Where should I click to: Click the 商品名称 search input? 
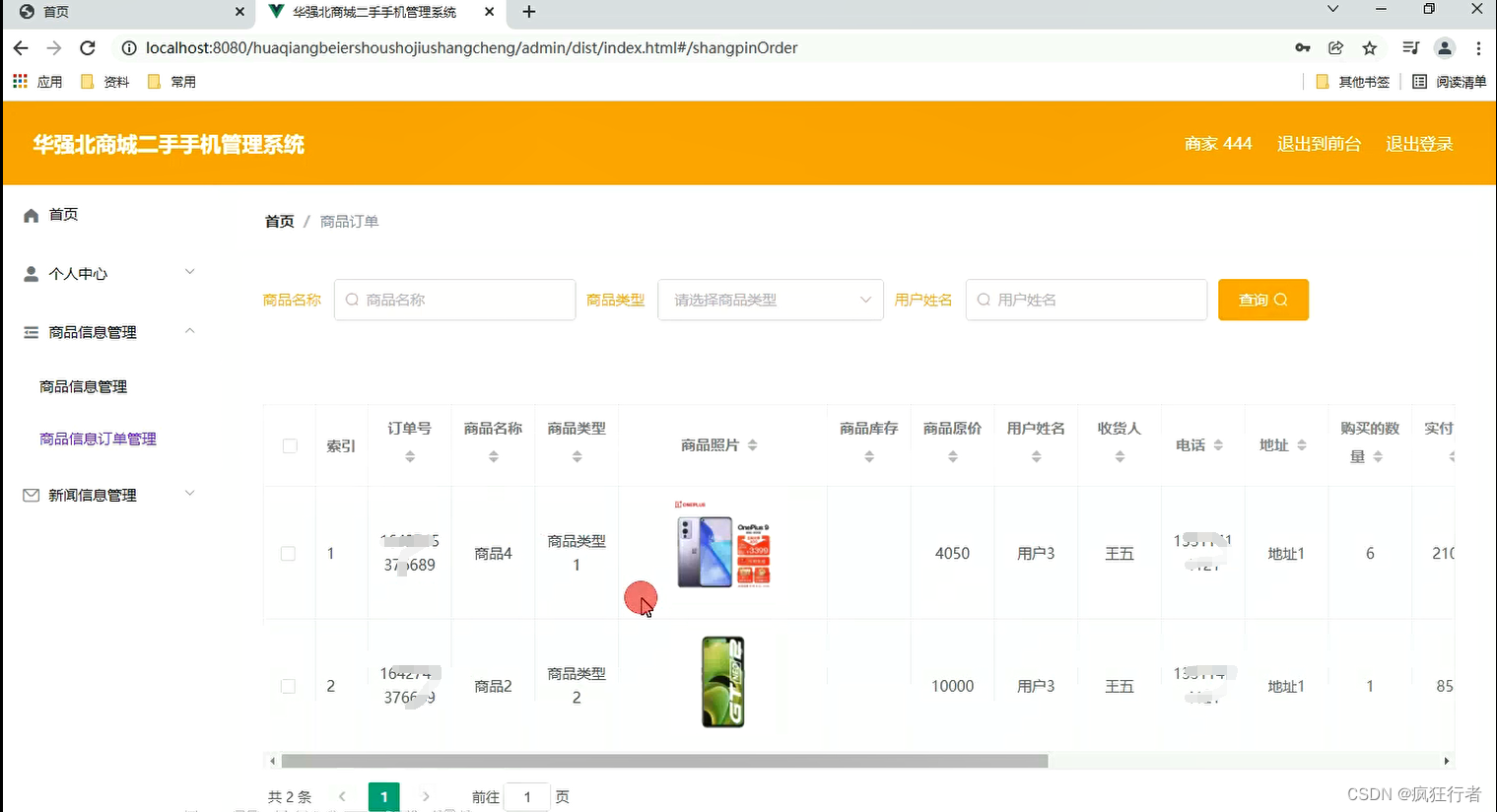tap(455, 300)
